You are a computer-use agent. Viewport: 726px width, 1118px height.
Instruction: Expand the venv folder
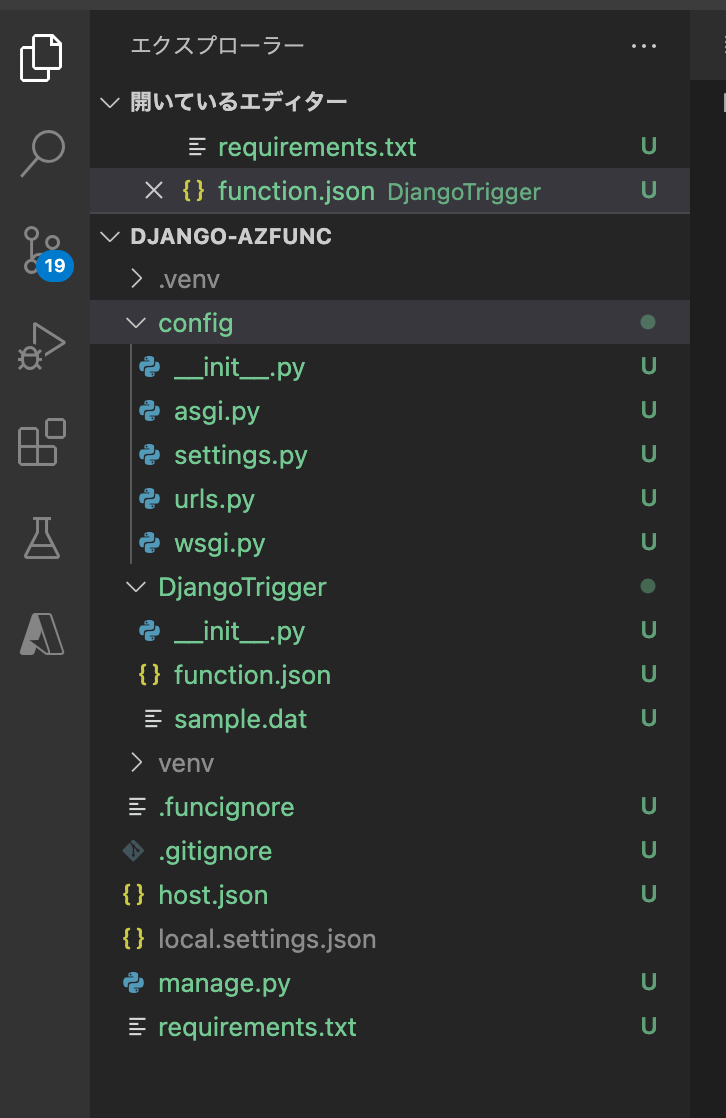pos(136,763)
